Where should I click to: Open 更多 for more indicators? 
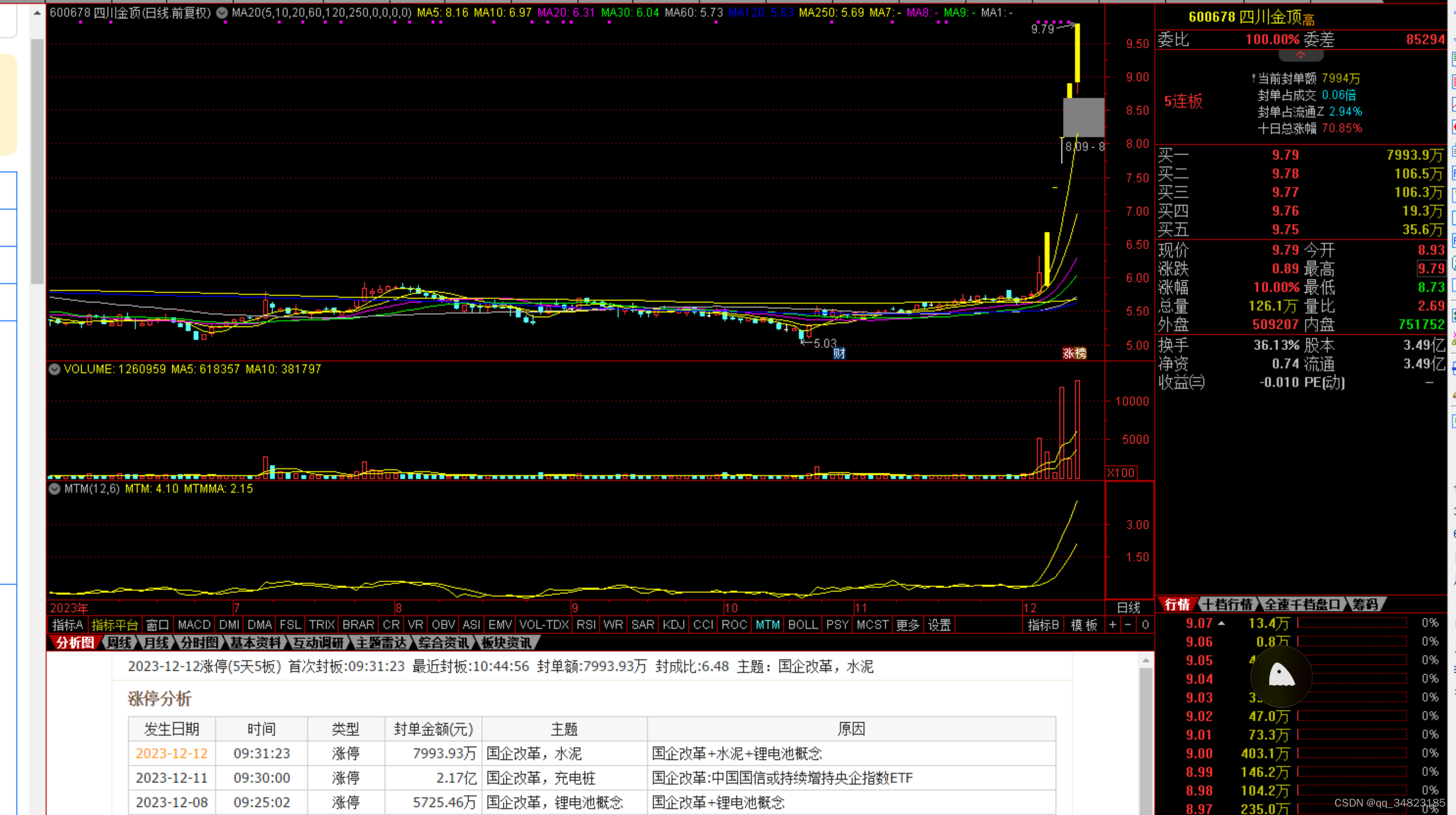(x=908, y=625)
